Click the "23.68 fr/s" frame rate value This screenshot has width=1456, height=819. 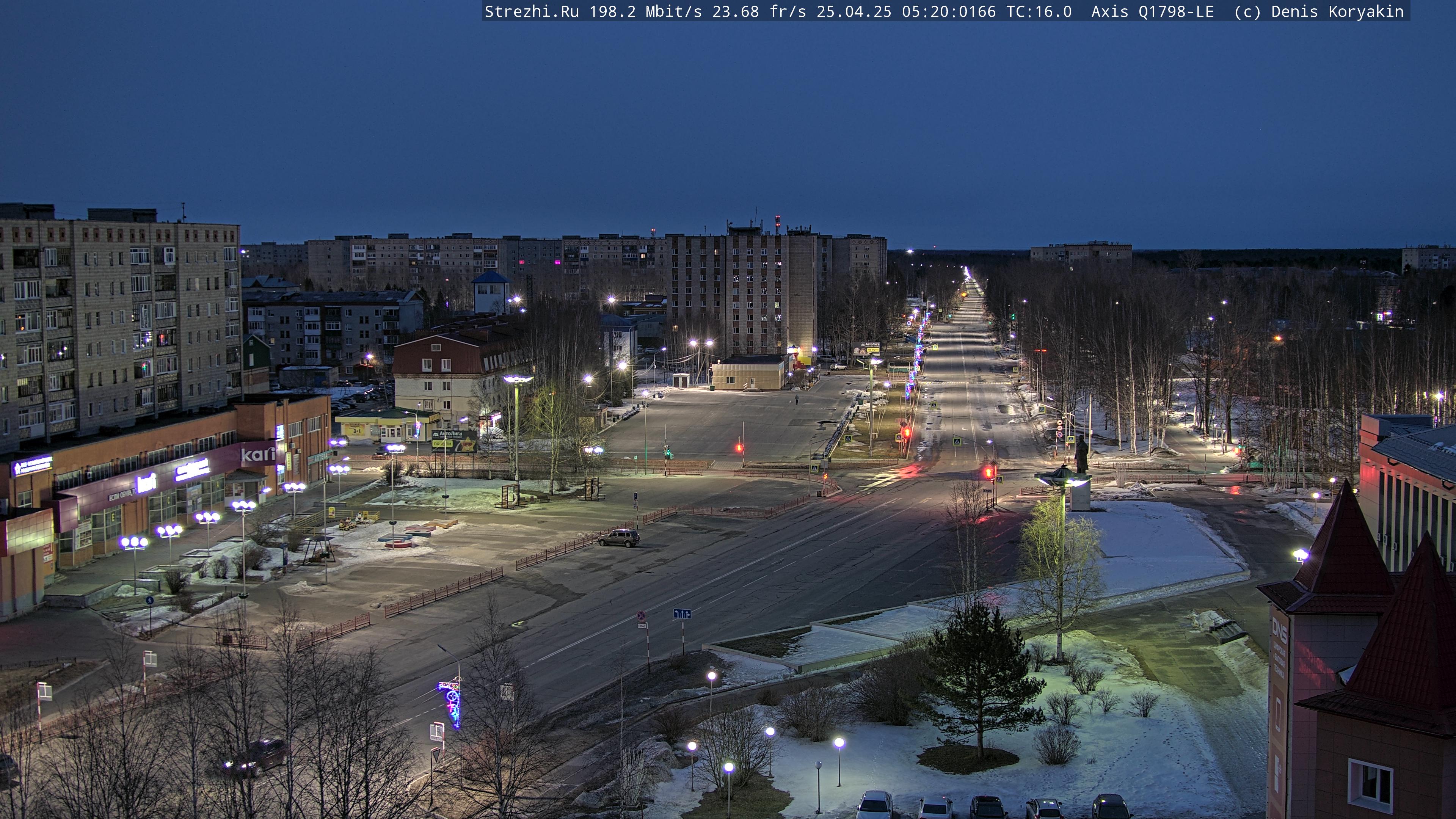759,12
